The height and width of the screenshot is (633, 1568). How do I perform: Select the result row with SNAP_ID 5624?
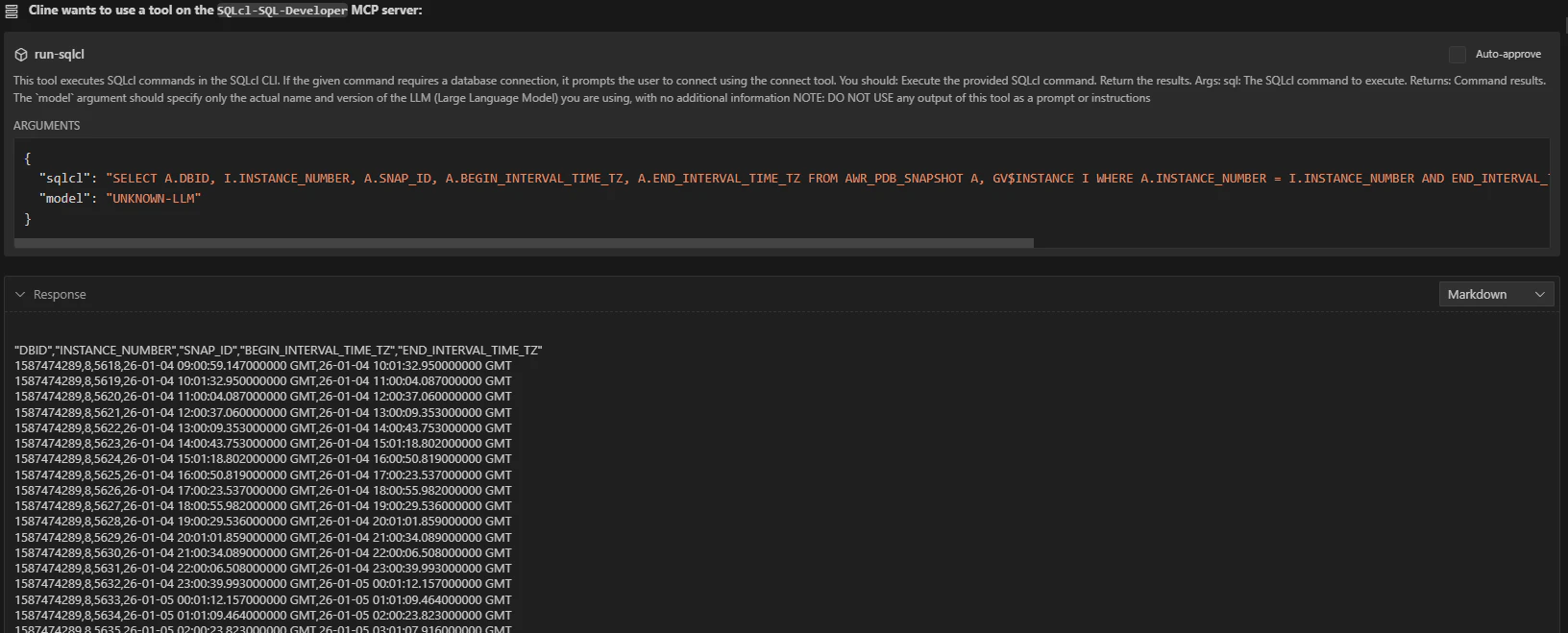(263, 459)
